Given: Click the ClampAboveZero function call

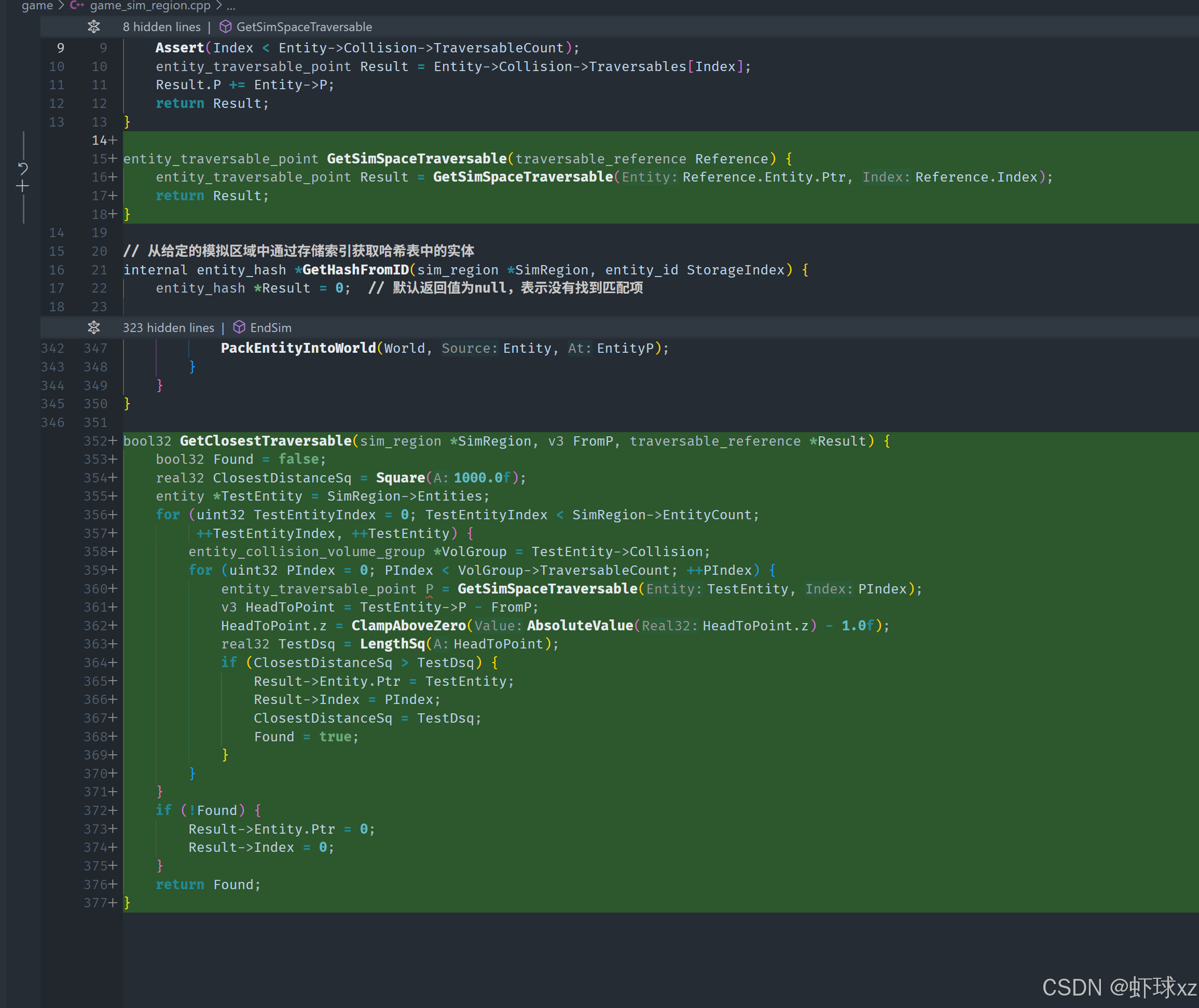Looking at the screenshot, I should coord(409,626).
